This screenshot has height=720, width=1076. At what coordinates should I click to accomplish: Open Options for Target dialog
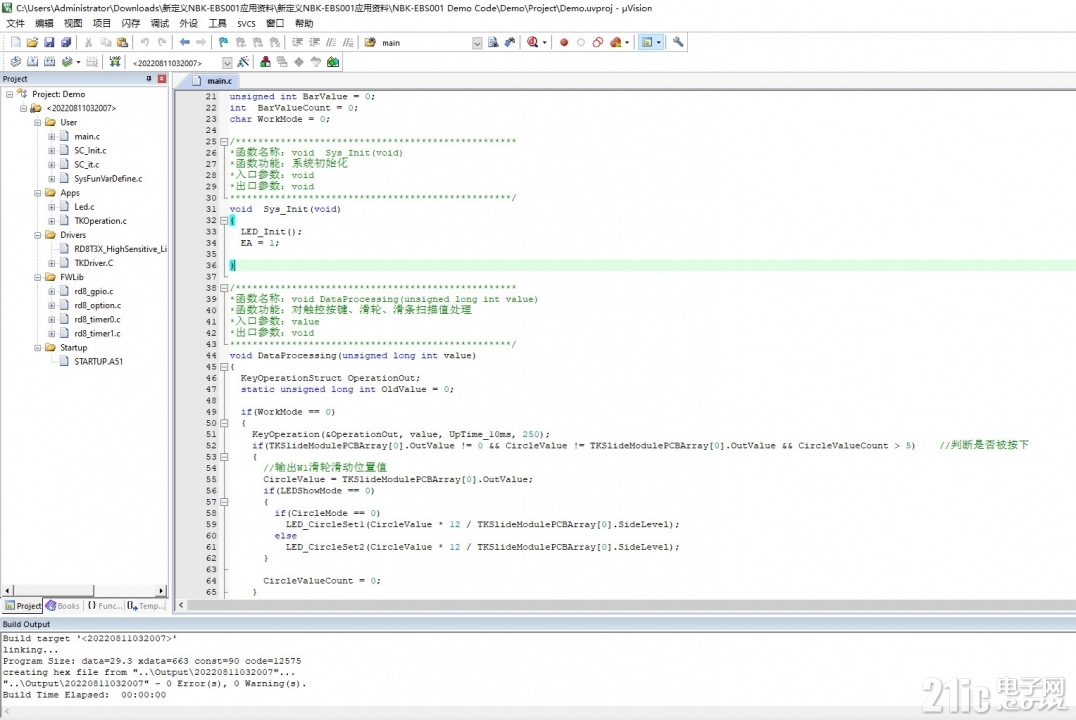[x=243, y=62]
